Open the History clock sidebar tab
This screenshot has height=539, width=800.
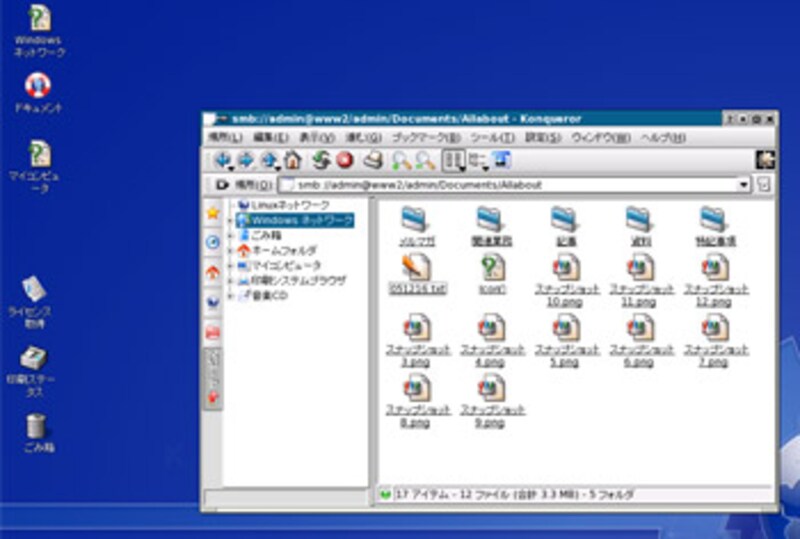[213, 242]
